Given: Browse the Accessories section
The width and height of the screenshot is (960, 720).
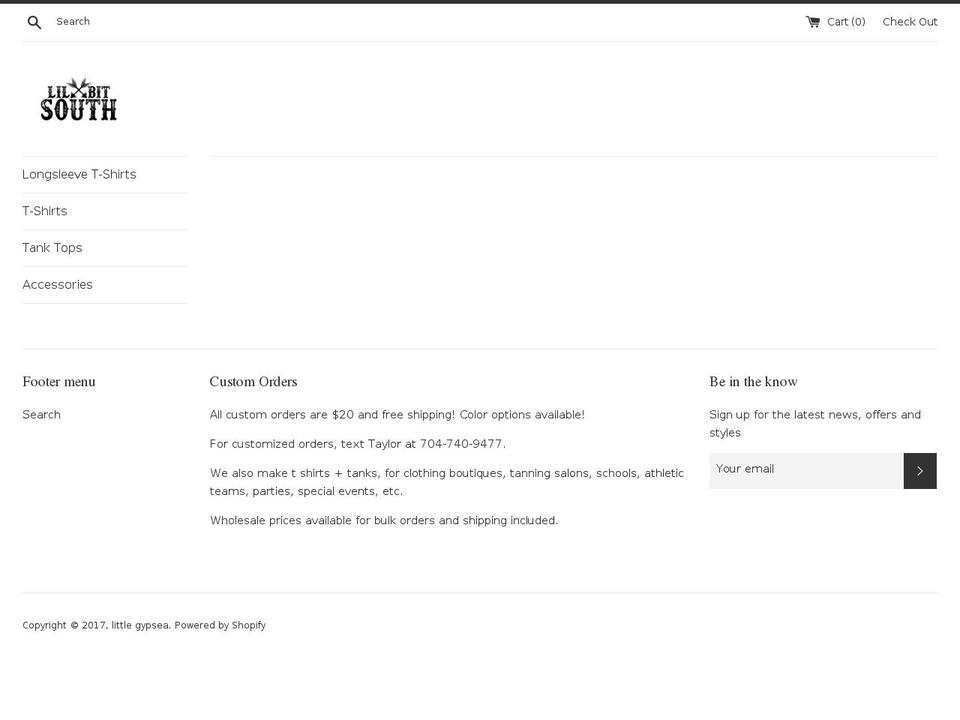Looking at the screenshot, I should coord(57,284).
